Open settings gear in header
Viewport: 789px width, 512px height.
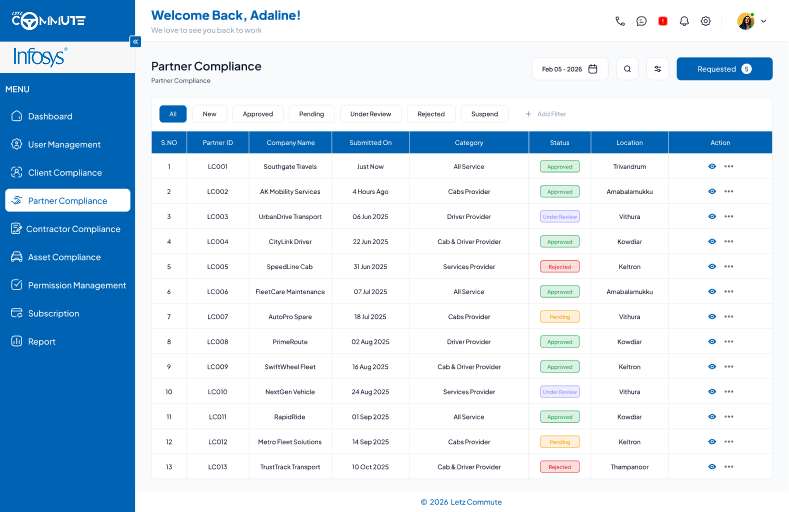coord(705,21)
